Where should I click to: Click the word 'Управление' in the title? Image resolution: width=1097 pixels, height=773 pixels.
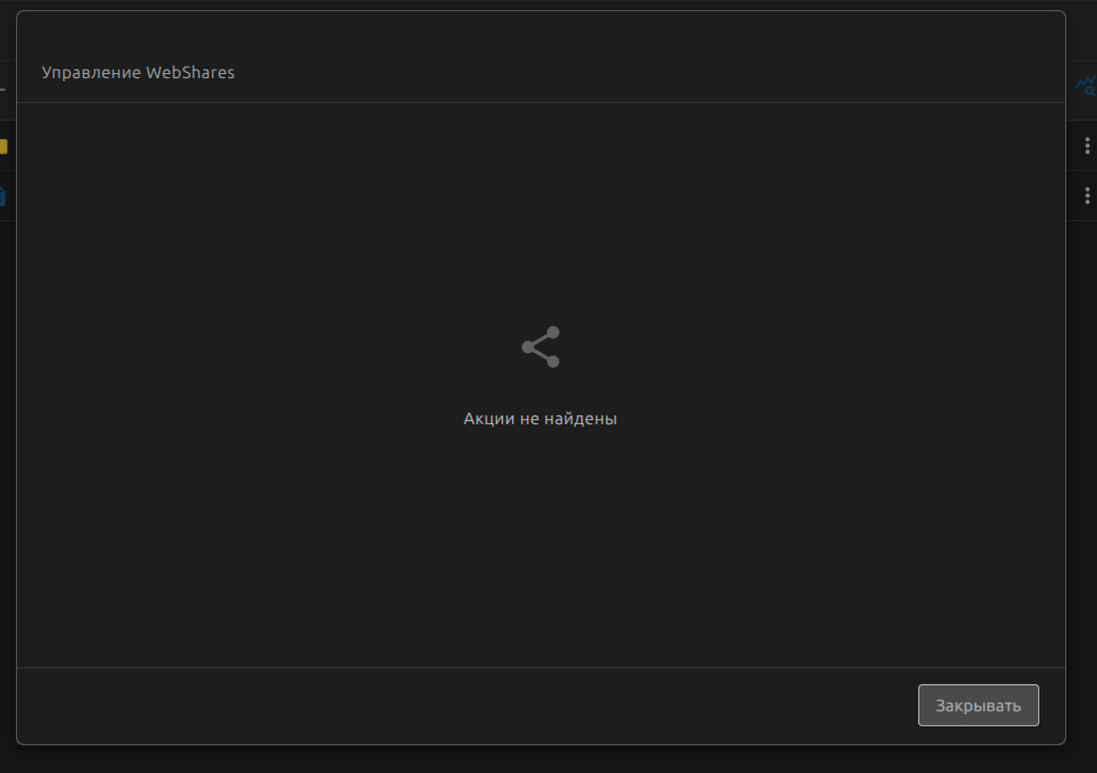click(x=91, y=73)
